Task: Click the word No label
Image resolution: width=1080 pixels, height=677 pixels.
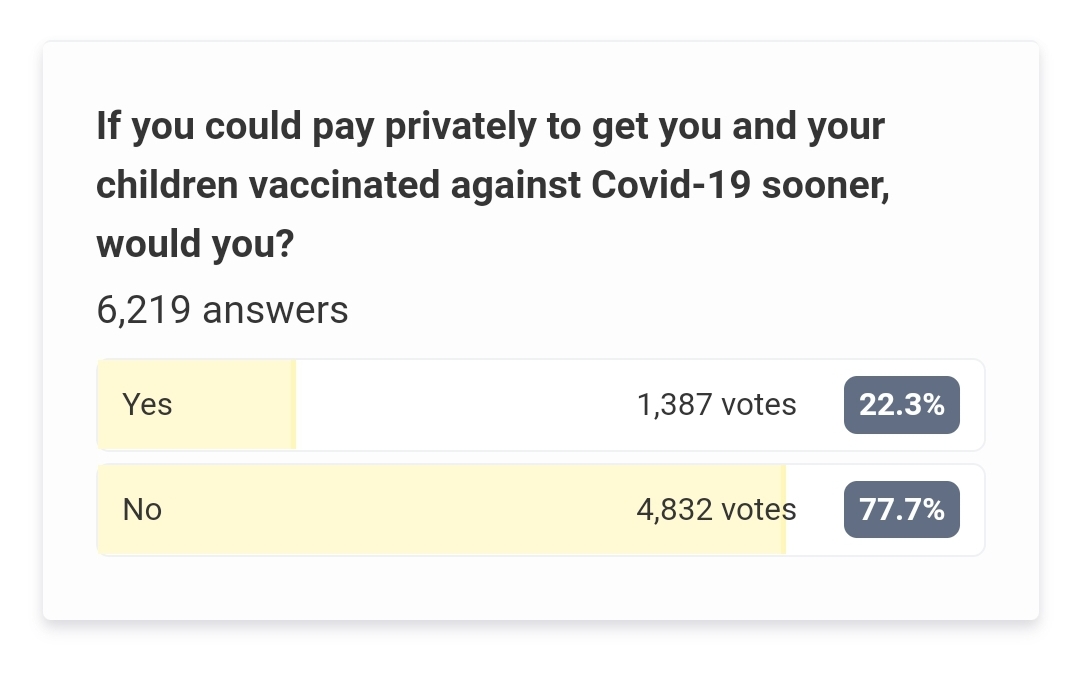Action: pyautogui.click(x=142, y=510)
